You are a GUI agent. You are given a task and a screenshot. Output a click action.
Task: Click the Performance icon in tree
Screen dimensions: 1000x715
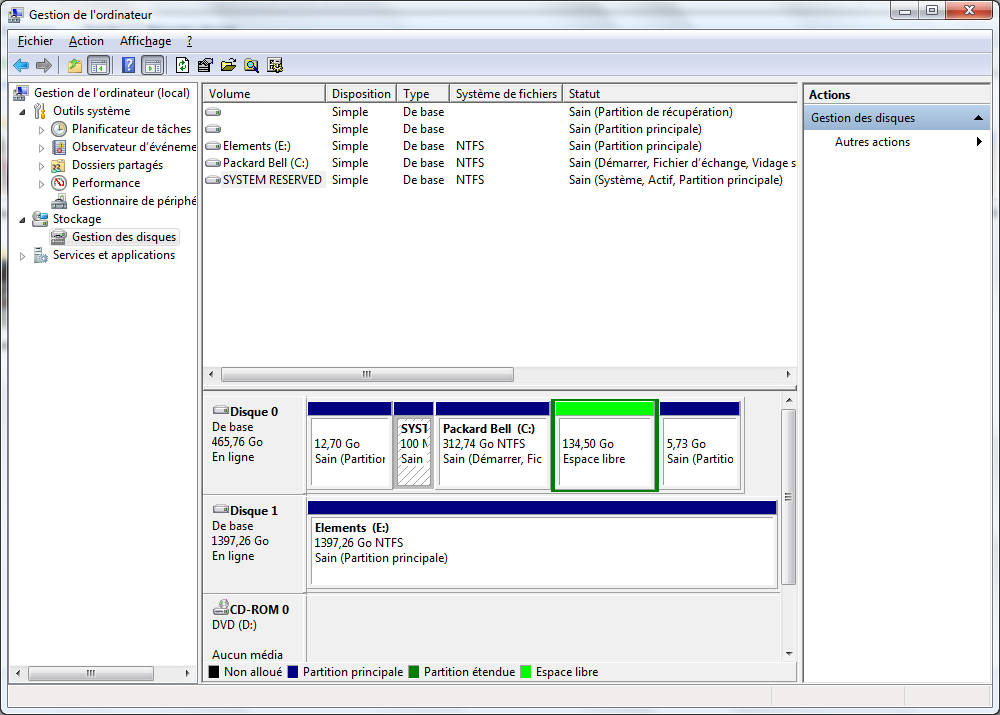pyautogui.click(x=59, y=183)
